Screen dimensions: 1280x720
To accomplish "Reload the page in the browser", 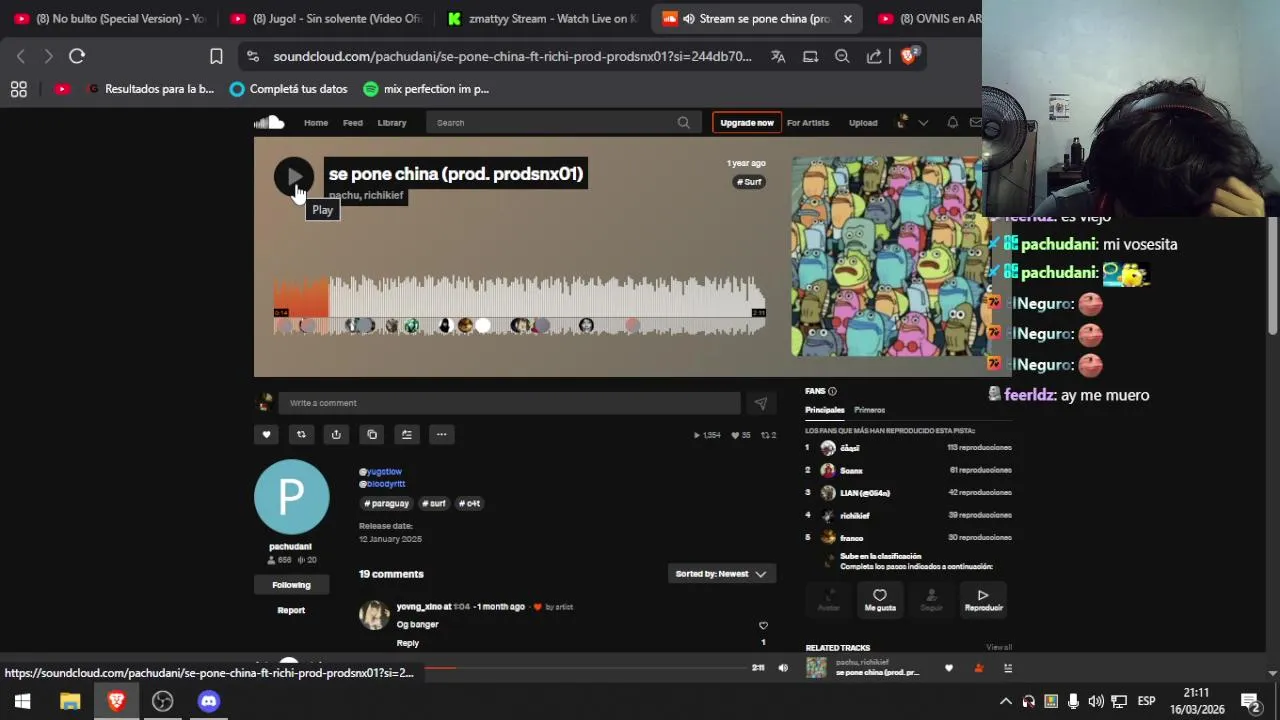I will coord(77,56).
